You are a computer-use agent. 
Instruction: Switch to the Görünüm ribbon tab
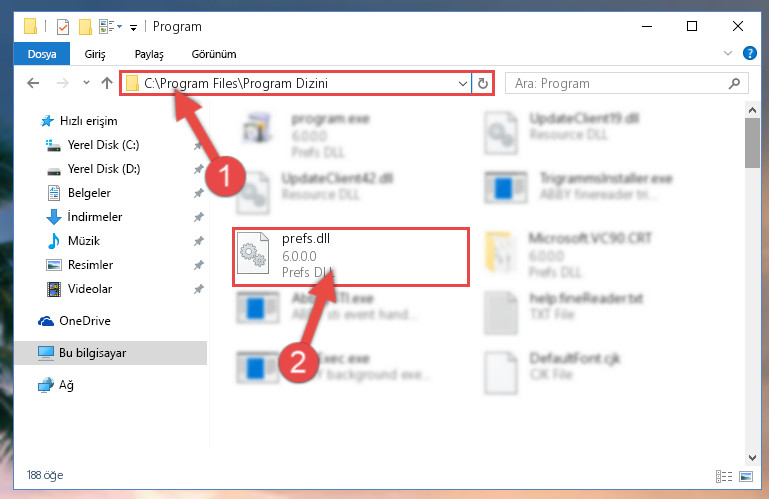click(x=214, y=54)
